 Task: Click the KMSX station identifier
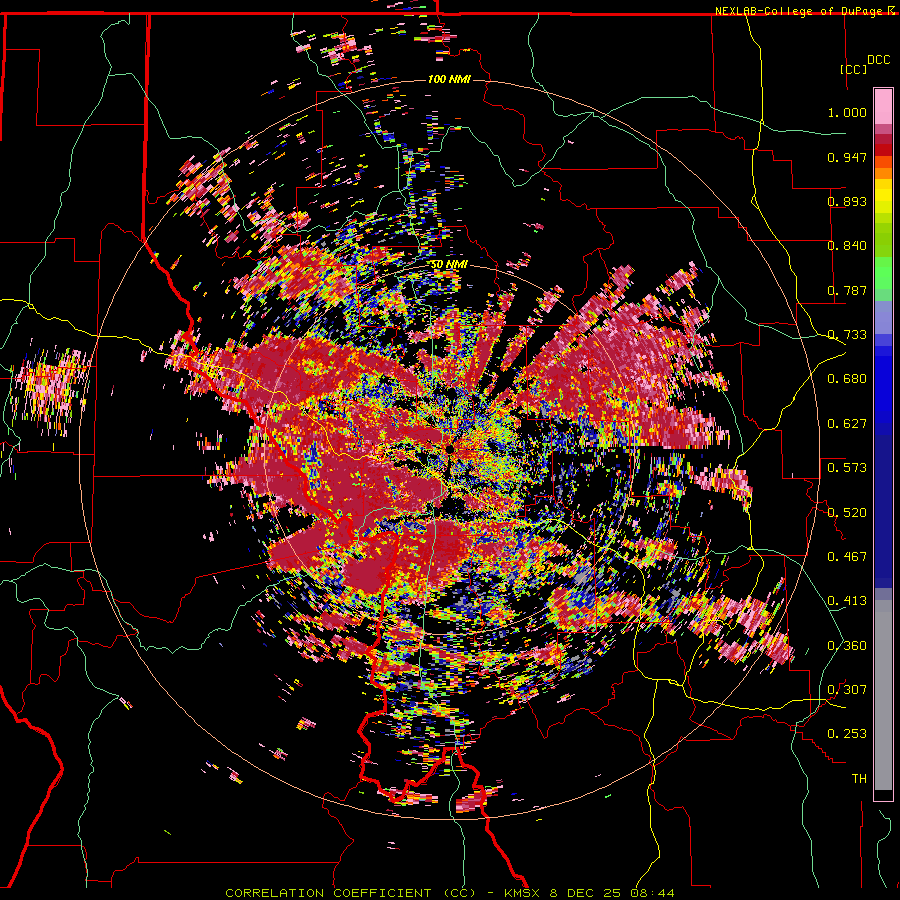coord(524,893)
